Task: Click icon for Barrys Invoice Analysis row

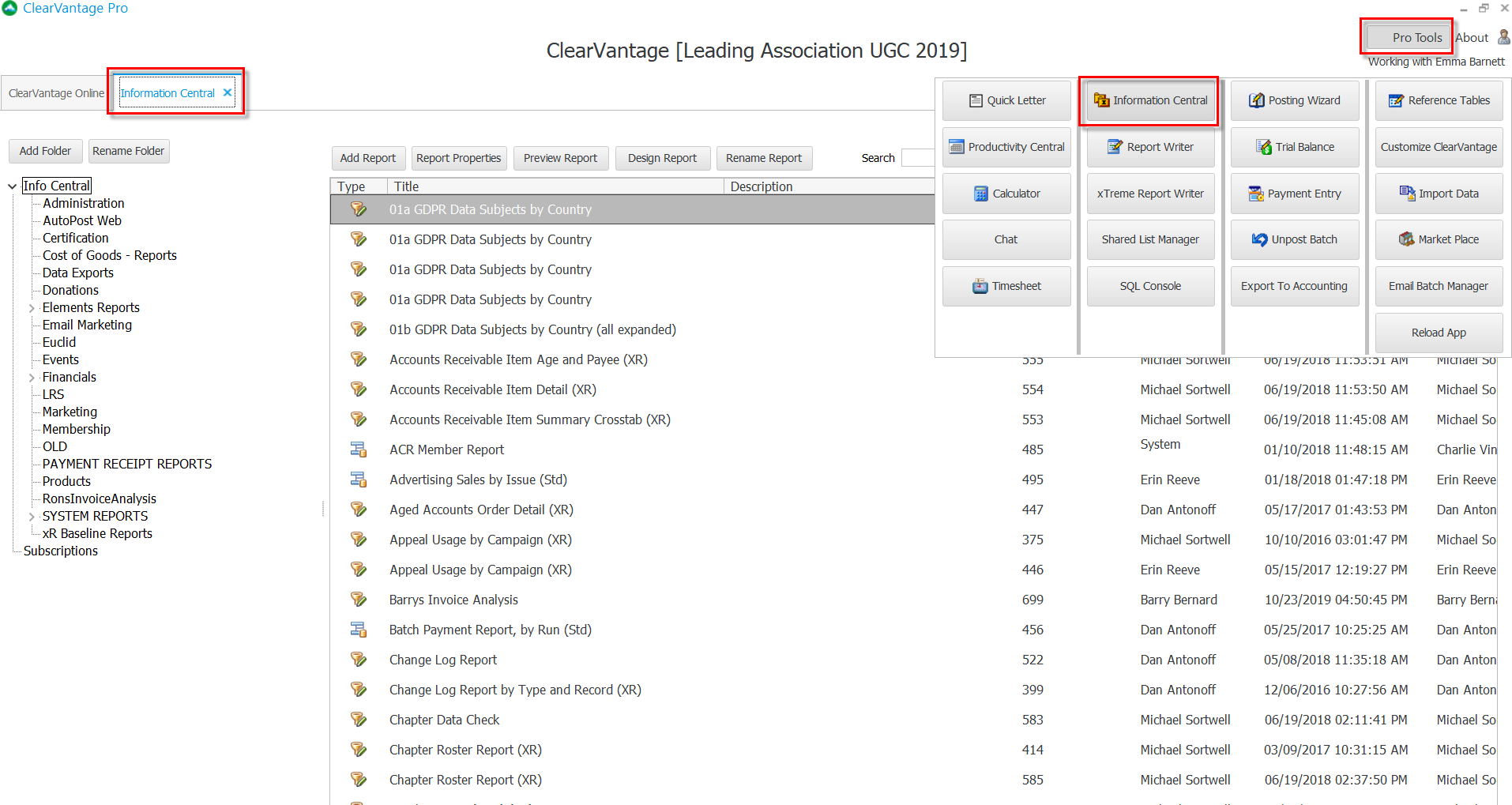Action: tap(359, 600)
